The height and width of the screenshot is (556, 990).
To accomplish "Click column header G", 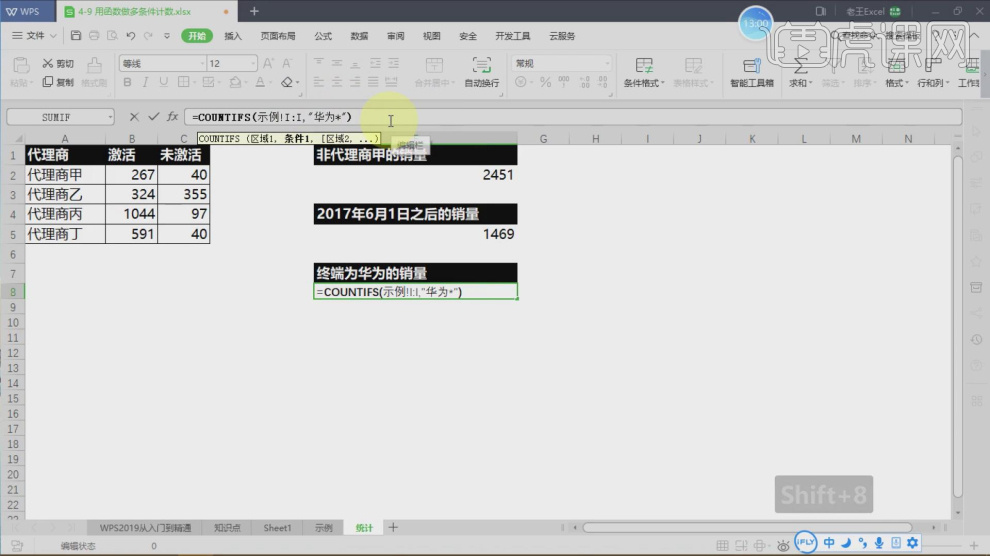I will click(543, 139).
